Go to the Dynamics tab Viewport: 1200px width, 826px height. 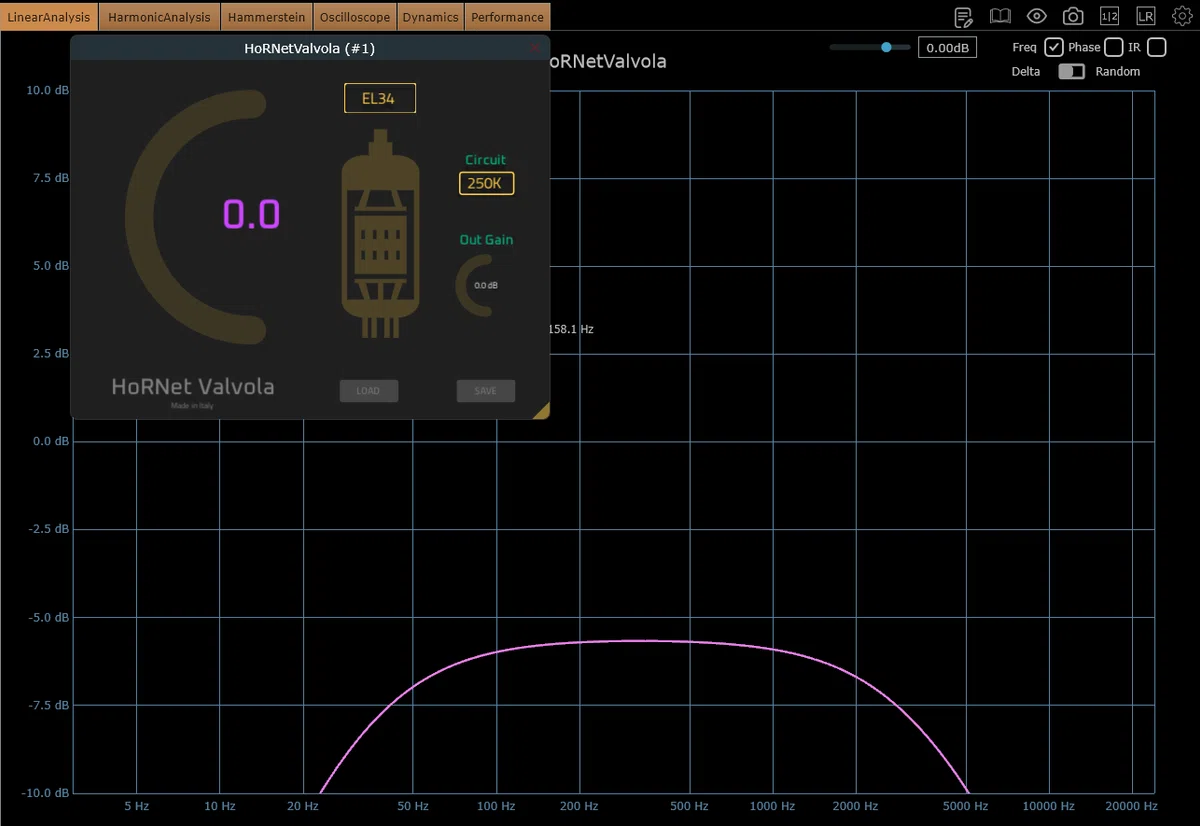tap(431, 17)
